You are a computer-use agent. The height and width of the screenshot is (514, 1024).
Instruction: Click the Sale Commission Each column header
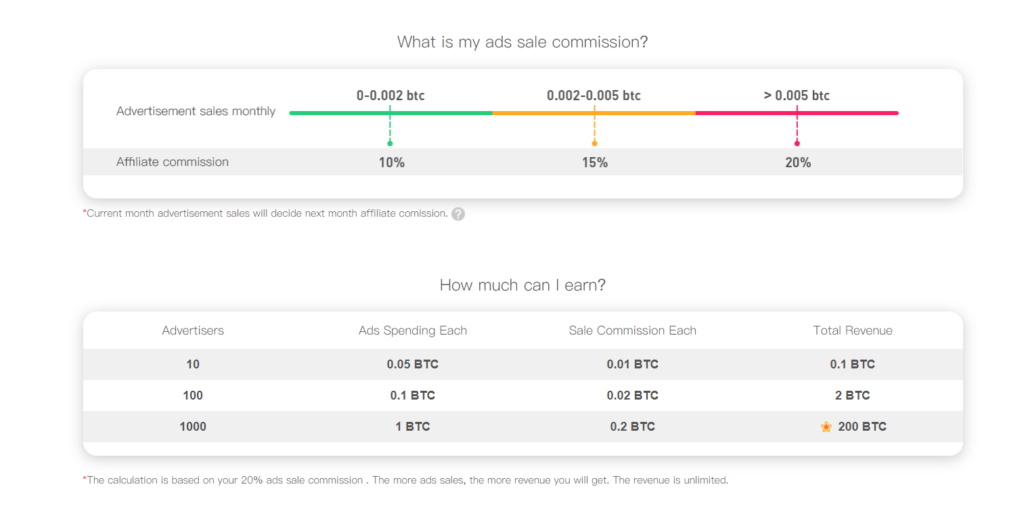point(632,331)
